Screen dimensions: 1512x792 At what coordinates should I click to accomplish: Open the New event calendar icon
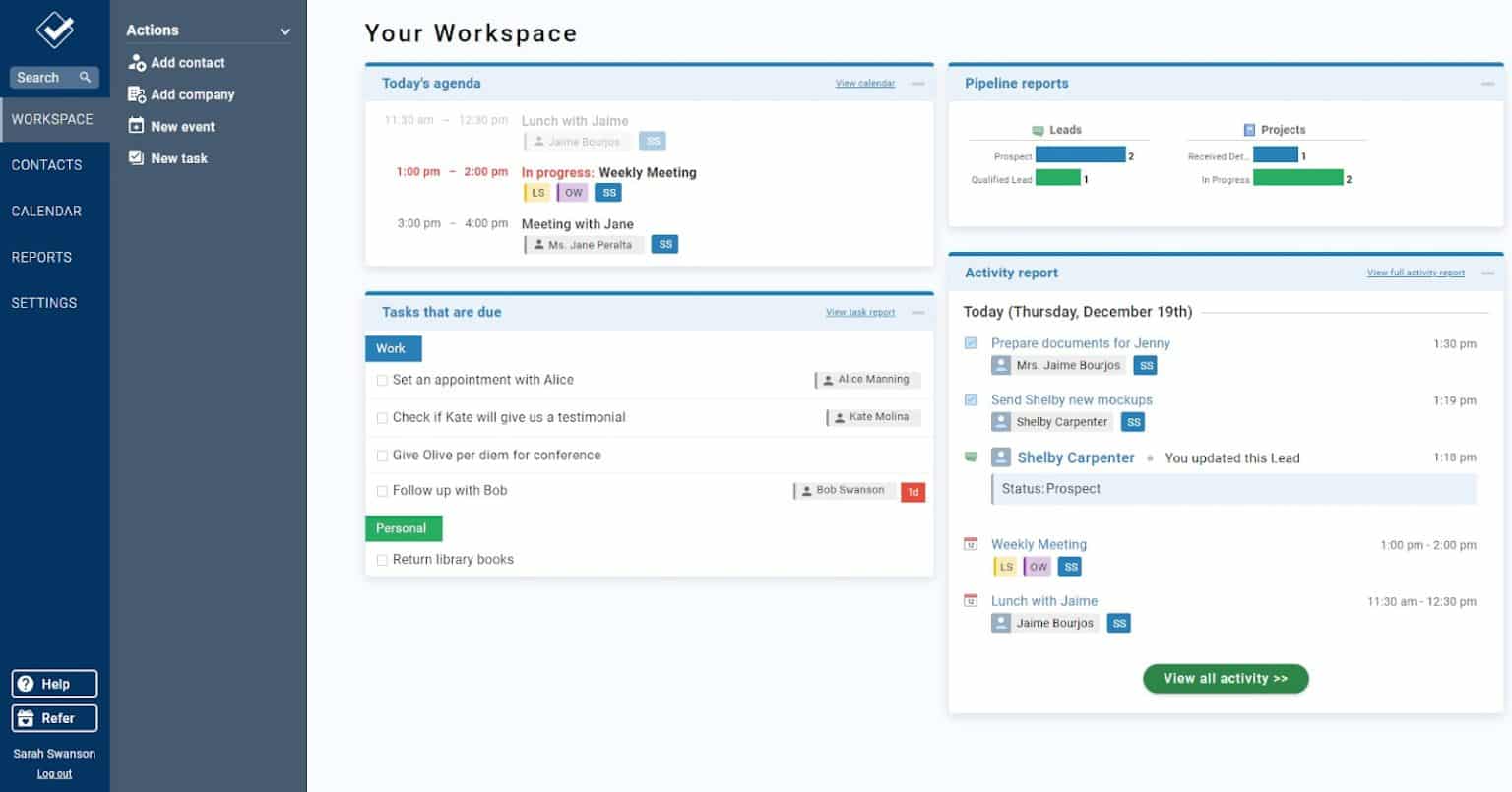pyautogui.click(x=135, y=126)
